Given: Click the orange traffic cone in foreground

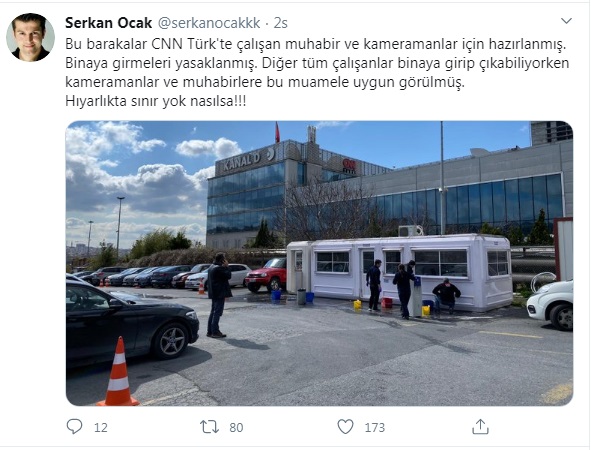Looking at the screenshot, I should click(x=118, y=372).
